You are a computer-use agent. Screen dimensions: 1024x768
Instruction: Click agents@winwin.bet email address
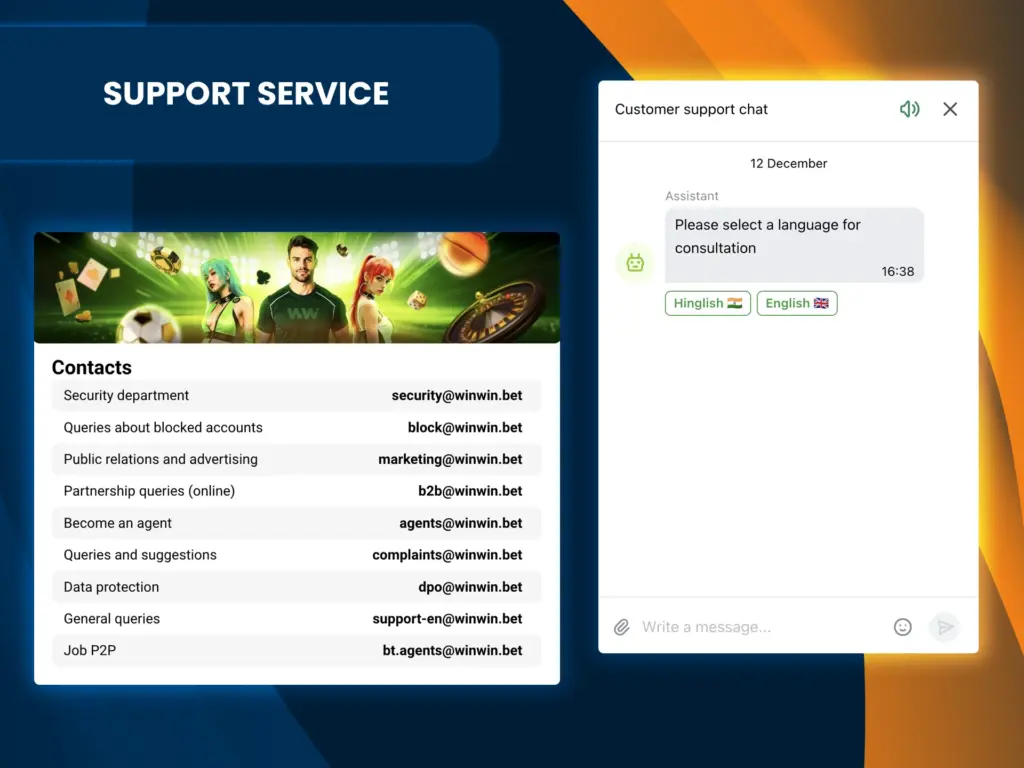tap(460, 523)
